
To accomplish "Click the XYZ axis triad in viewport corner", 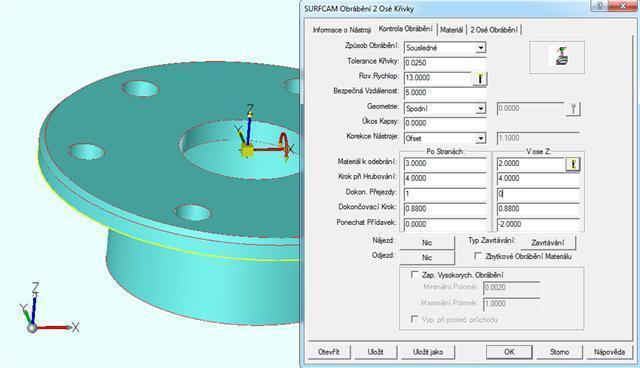I will pos(48,309).
